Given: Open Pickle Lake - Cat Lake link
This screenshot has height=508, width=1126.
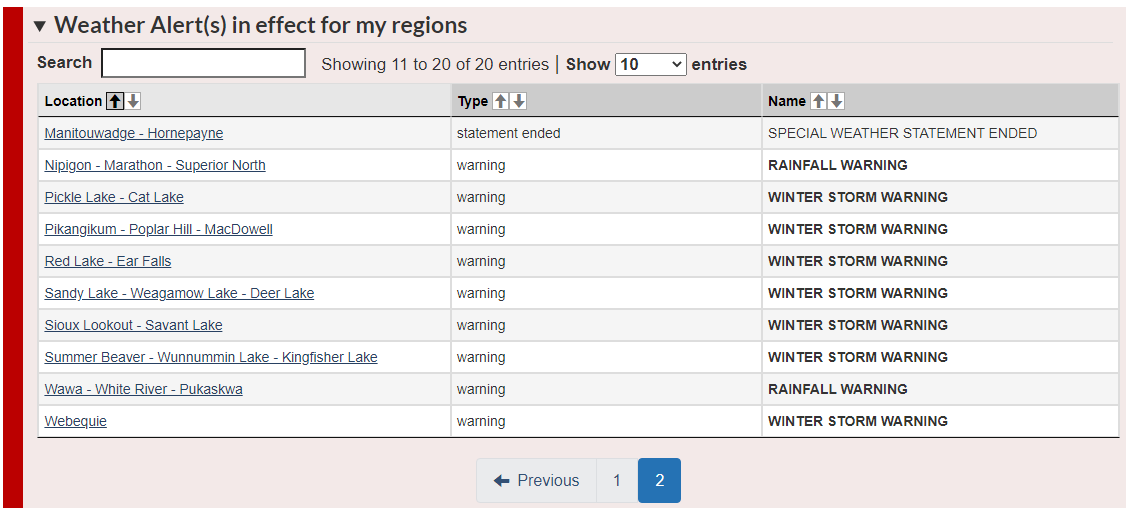Looking at the screenshot, I should 114,198.
